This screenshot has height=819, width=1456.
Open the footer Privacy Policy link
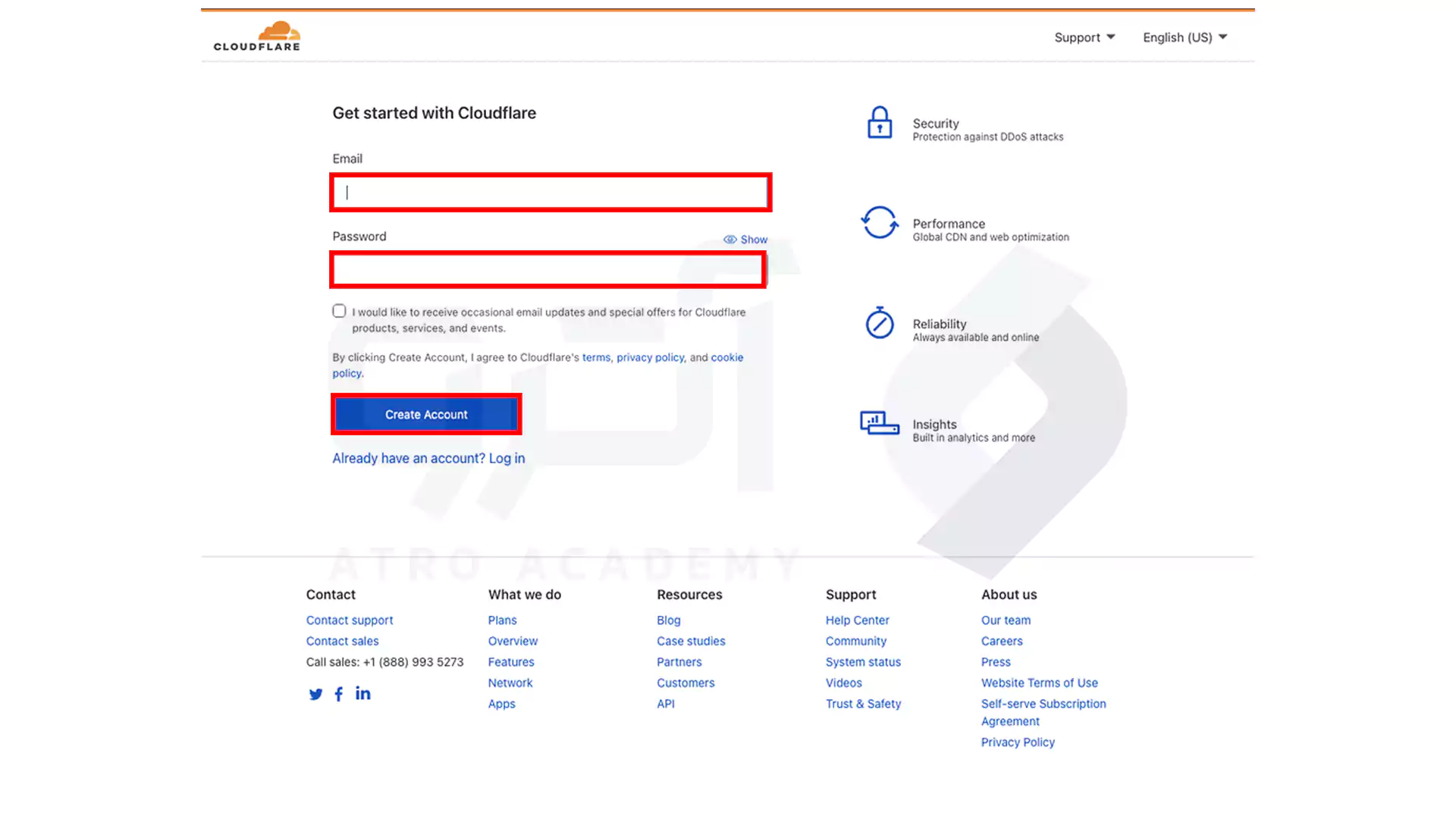[x=1018, y=742]
